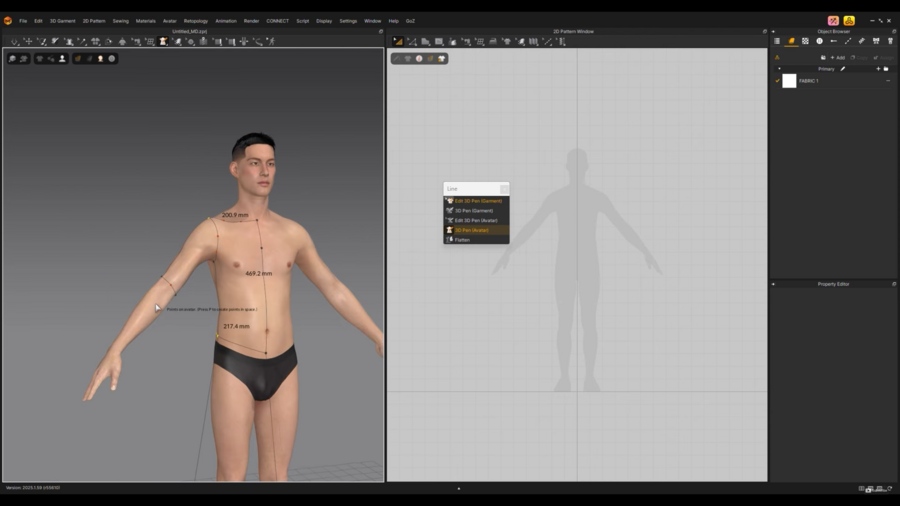
Task: Click the application logo in top-left corner
Action: [x=8, y=20]
